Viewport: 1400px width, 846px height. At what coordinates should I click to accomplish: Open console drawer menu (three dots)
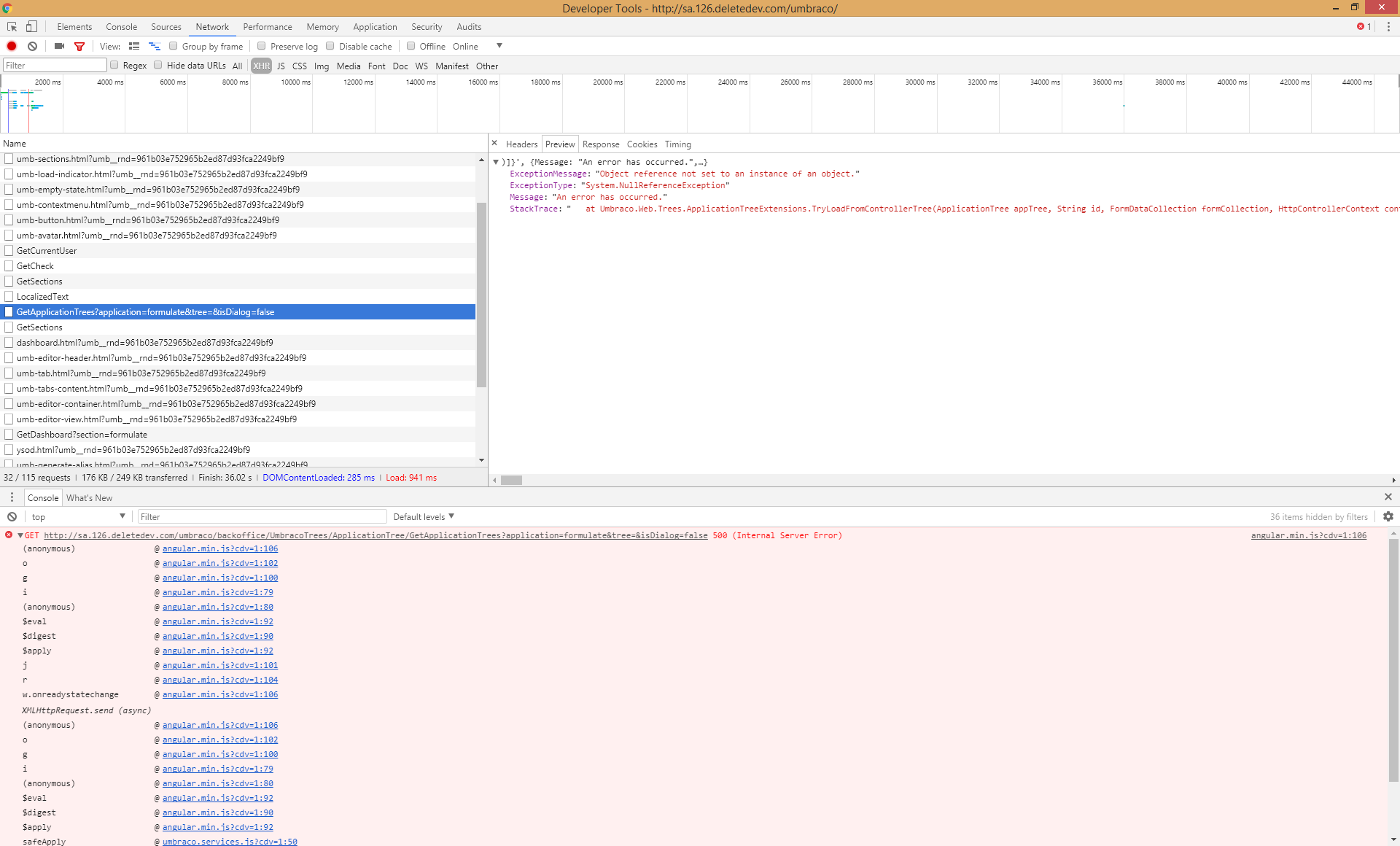12,497
